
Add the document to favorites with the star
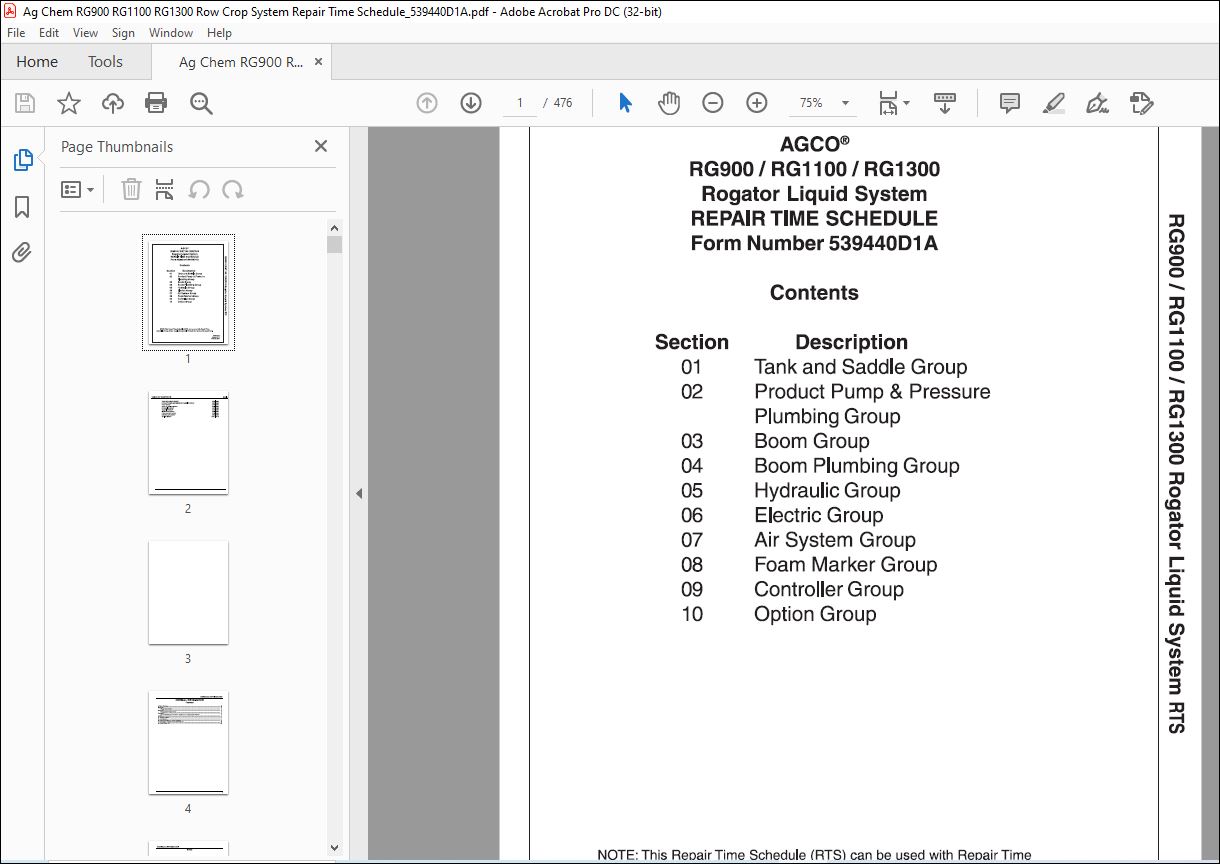tap(69, 103)
